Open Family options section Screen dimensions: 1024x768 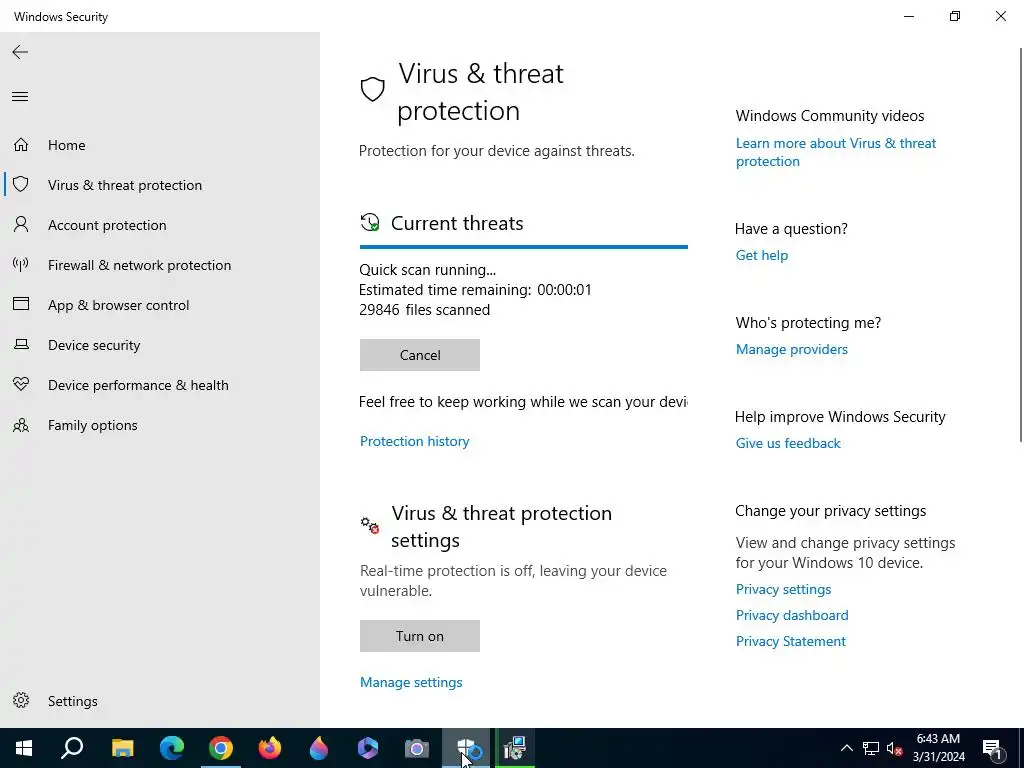point(160,425)
